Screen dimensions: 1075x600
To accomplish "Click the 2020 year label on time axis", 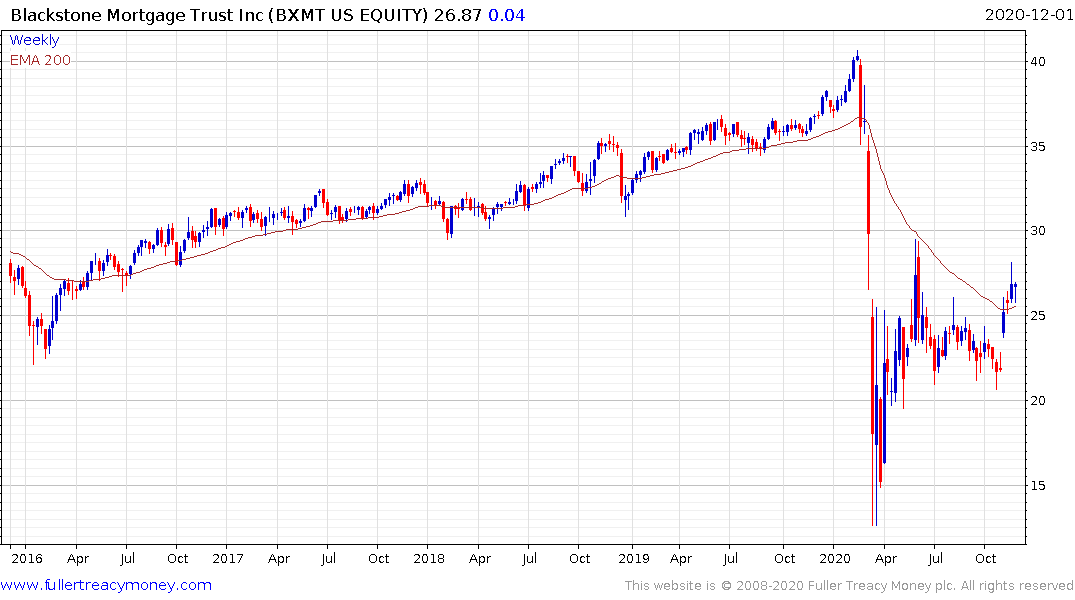I will (834, 559).
